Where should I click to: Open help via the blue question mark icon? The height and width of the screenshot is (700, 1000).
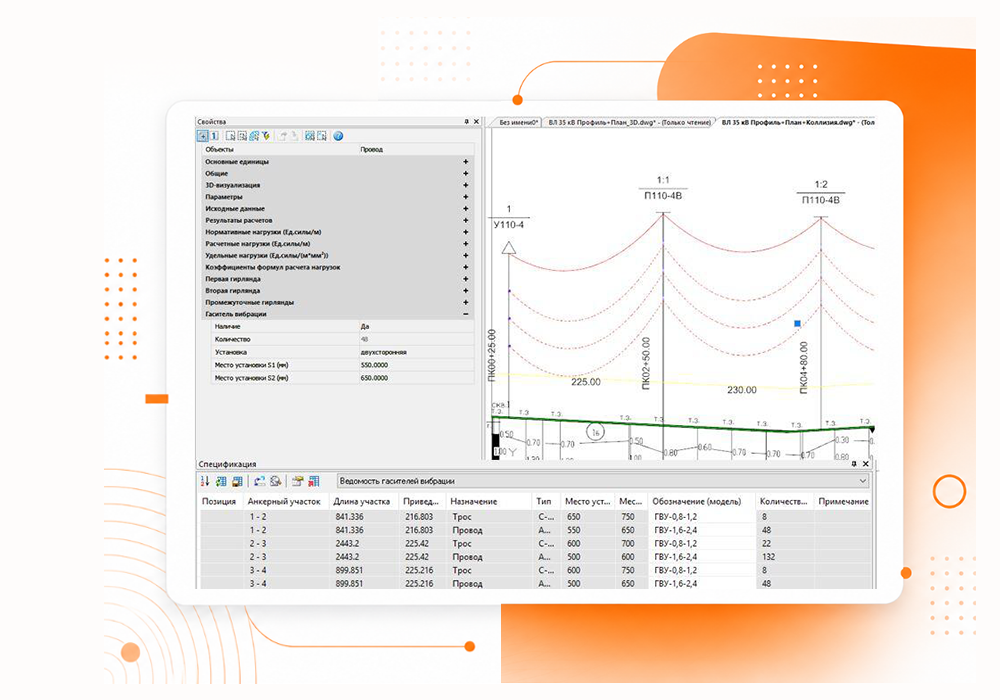[338, 136]
